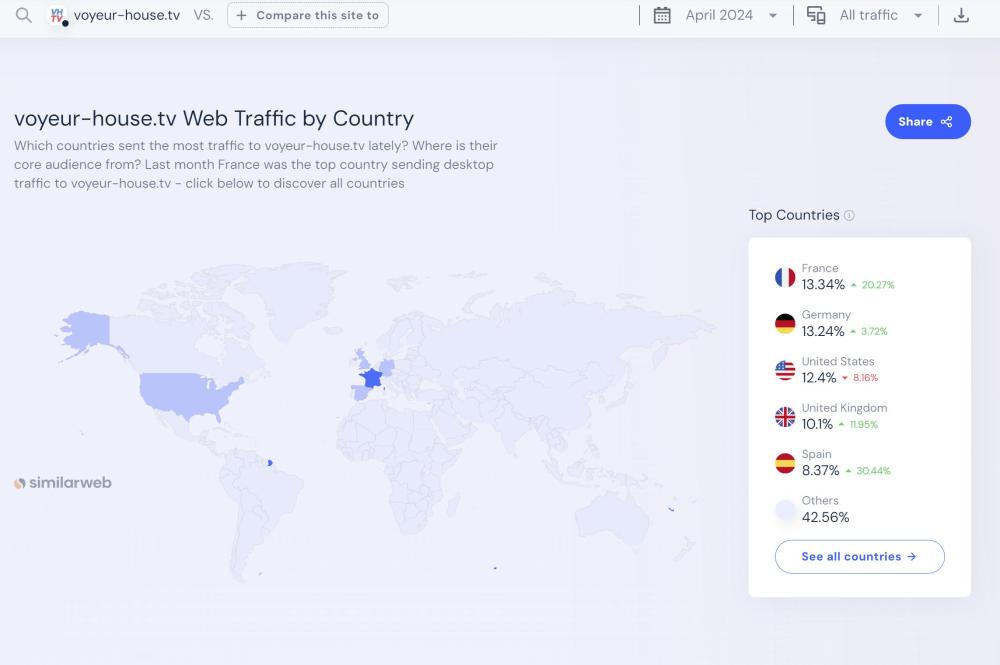This screenshot has height=665, width=1000.
Task: Click See all countries button
Action: pos(859,557)
